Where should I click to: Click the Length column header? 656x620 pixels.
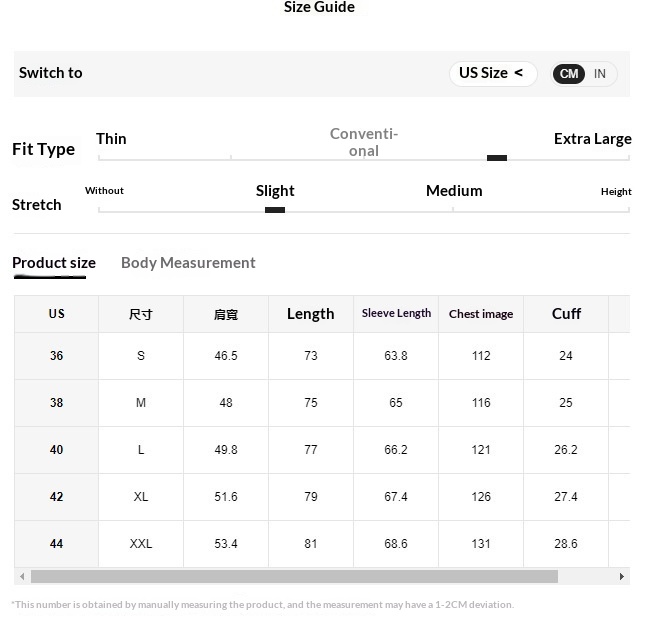[310, 314]
